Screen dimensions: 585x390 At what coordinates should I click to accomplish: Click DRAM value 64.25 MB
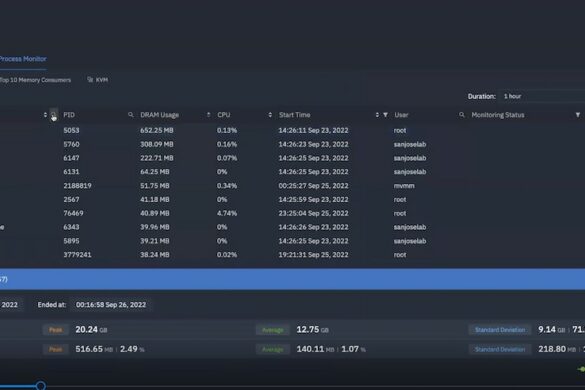click(155, 172)
